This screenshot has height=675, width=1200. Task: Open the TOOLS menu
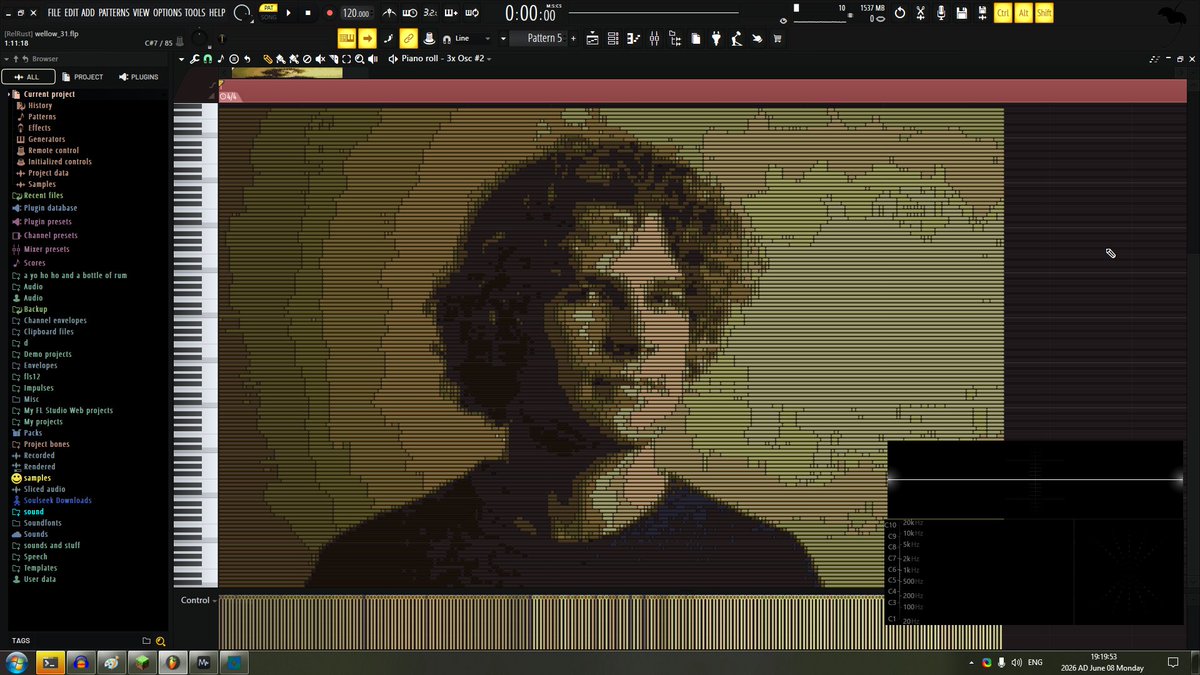194,12
